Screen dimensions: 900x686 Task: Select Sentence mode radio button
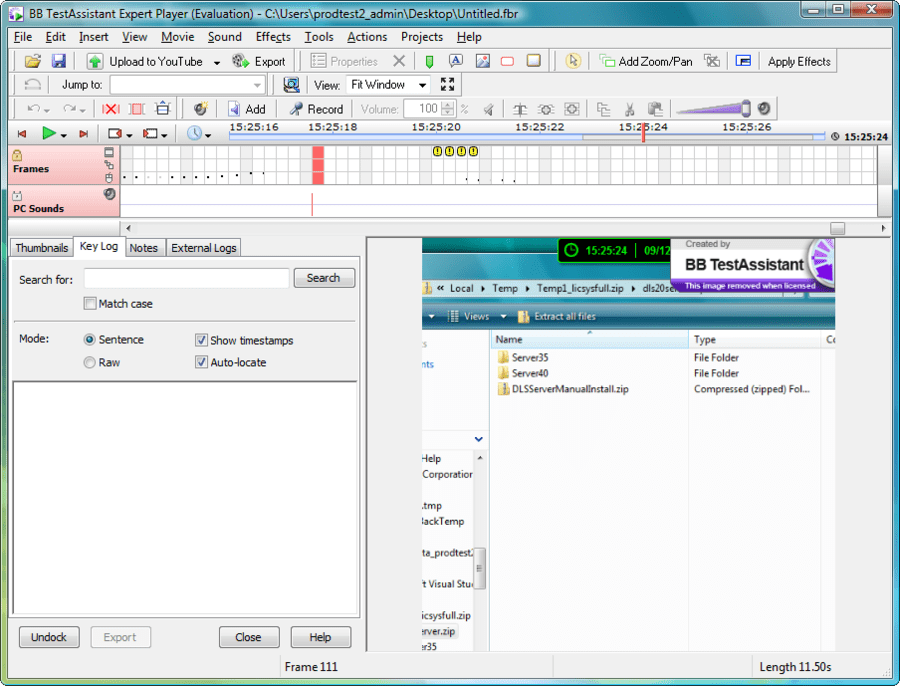[90, 339]
